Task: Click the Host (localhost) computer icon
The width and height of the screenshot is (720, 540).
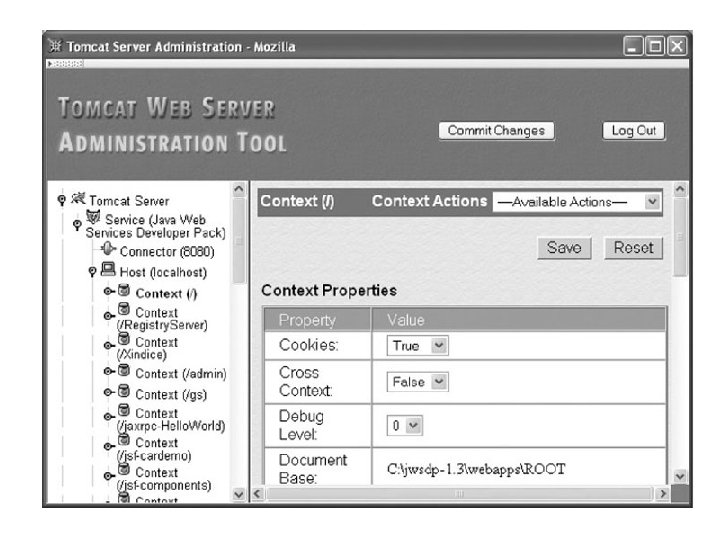Action: click(108, 269)
